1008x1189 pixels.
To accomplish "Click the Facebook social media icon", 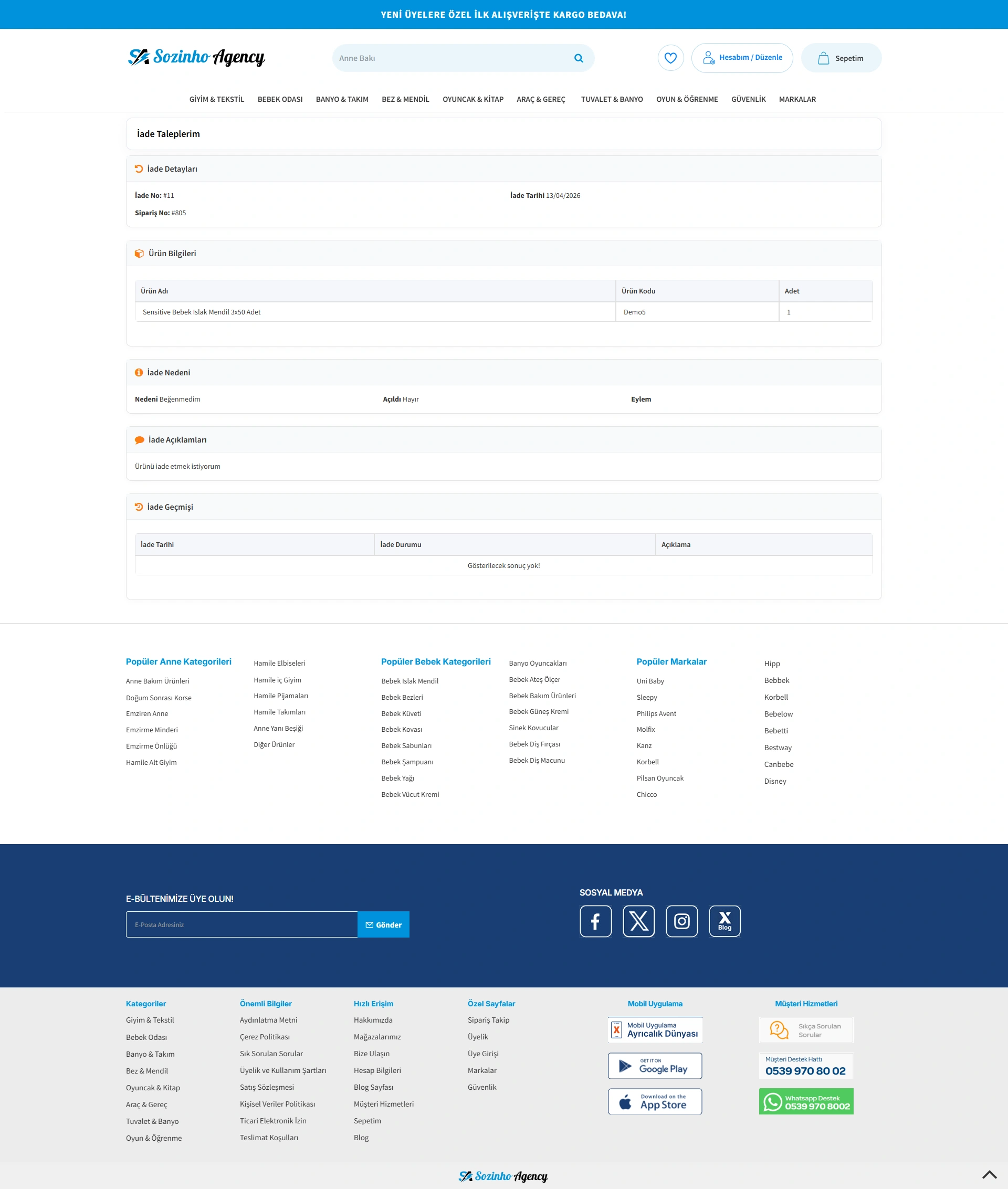I will click(x=595, y=921).
